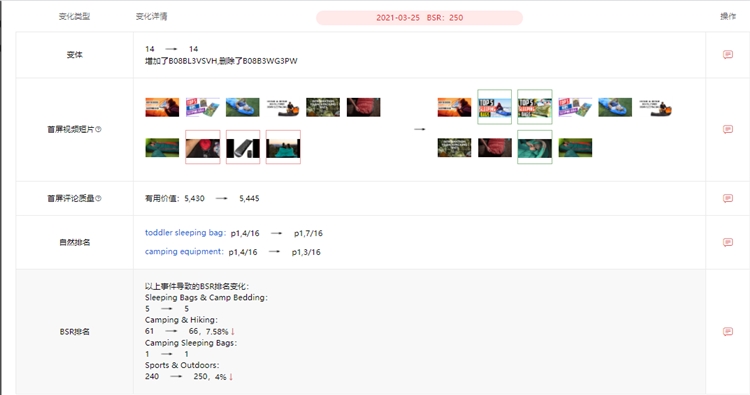The height and width of the screenshot is (395, 750).
Task: Open the toddler sleeping bag keyword link
Action: click(184, 233)
